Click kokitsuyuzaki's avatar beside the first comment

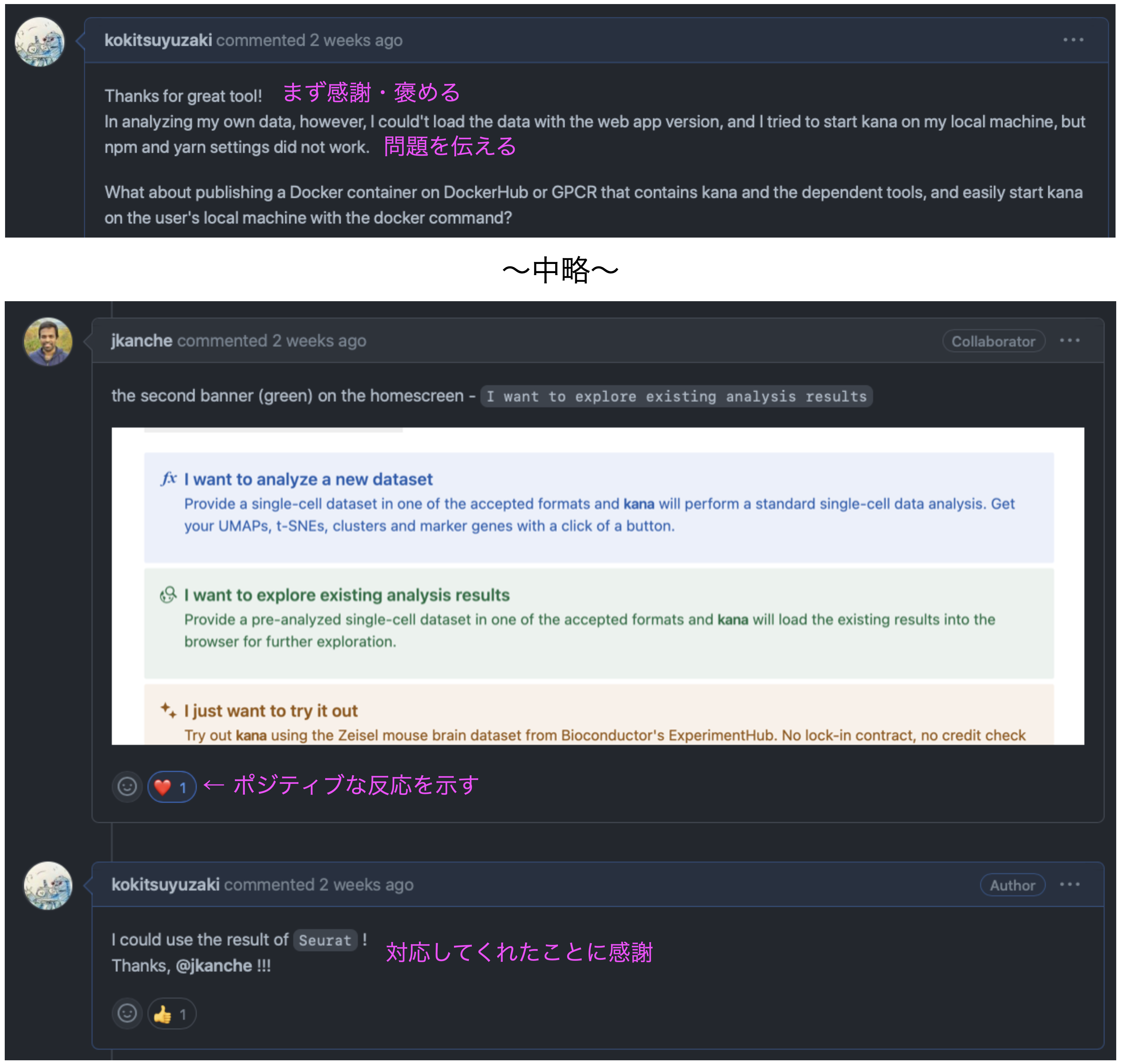coord(40,41)
